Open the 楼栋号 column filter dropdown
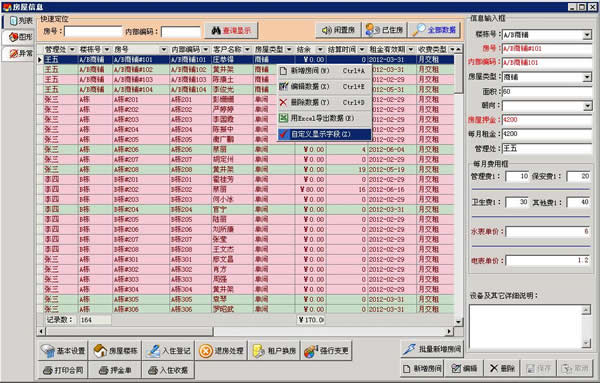Viewport: 600px width, 383px height. (107, 50)
